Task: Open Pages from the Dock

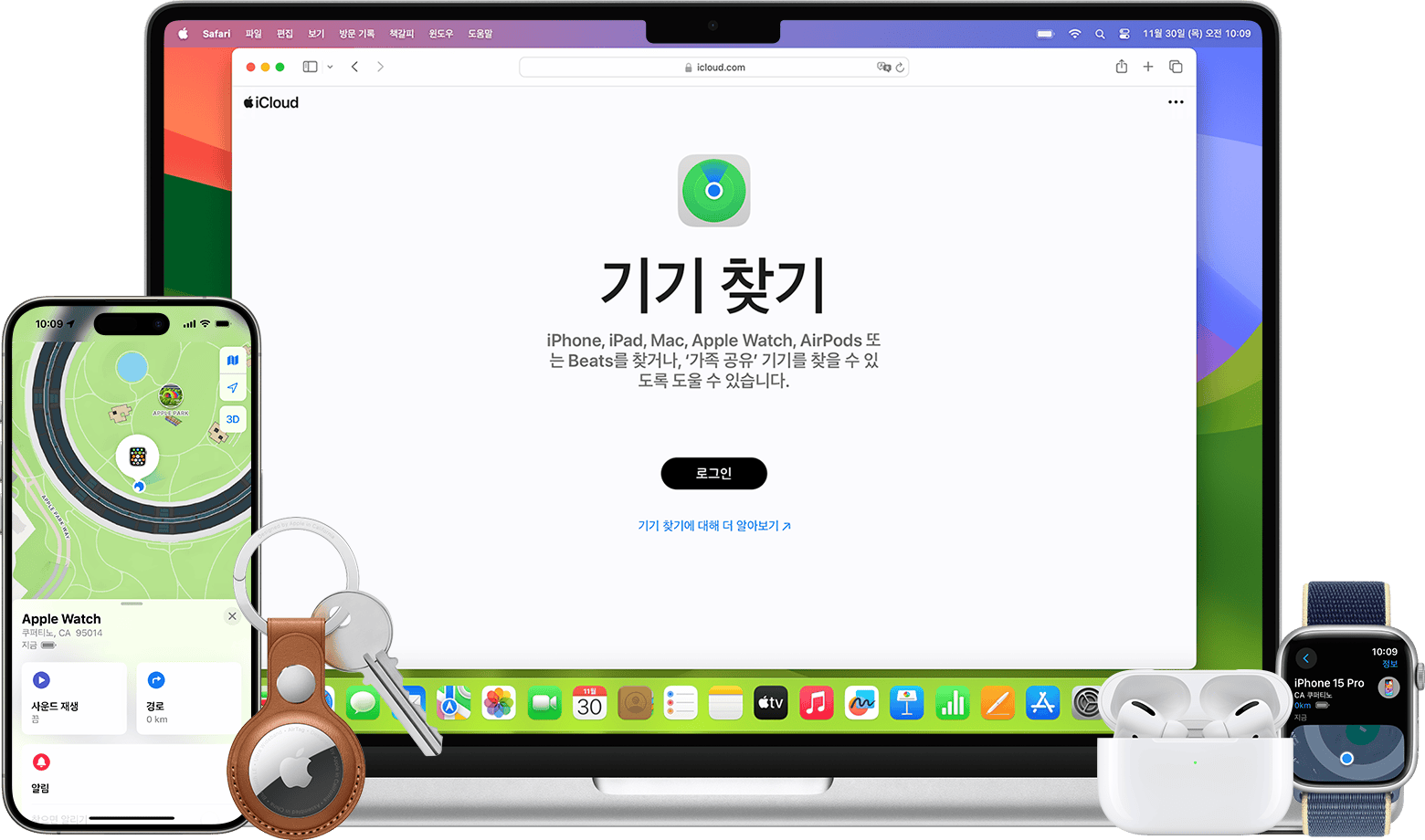Action: (997, 703)
